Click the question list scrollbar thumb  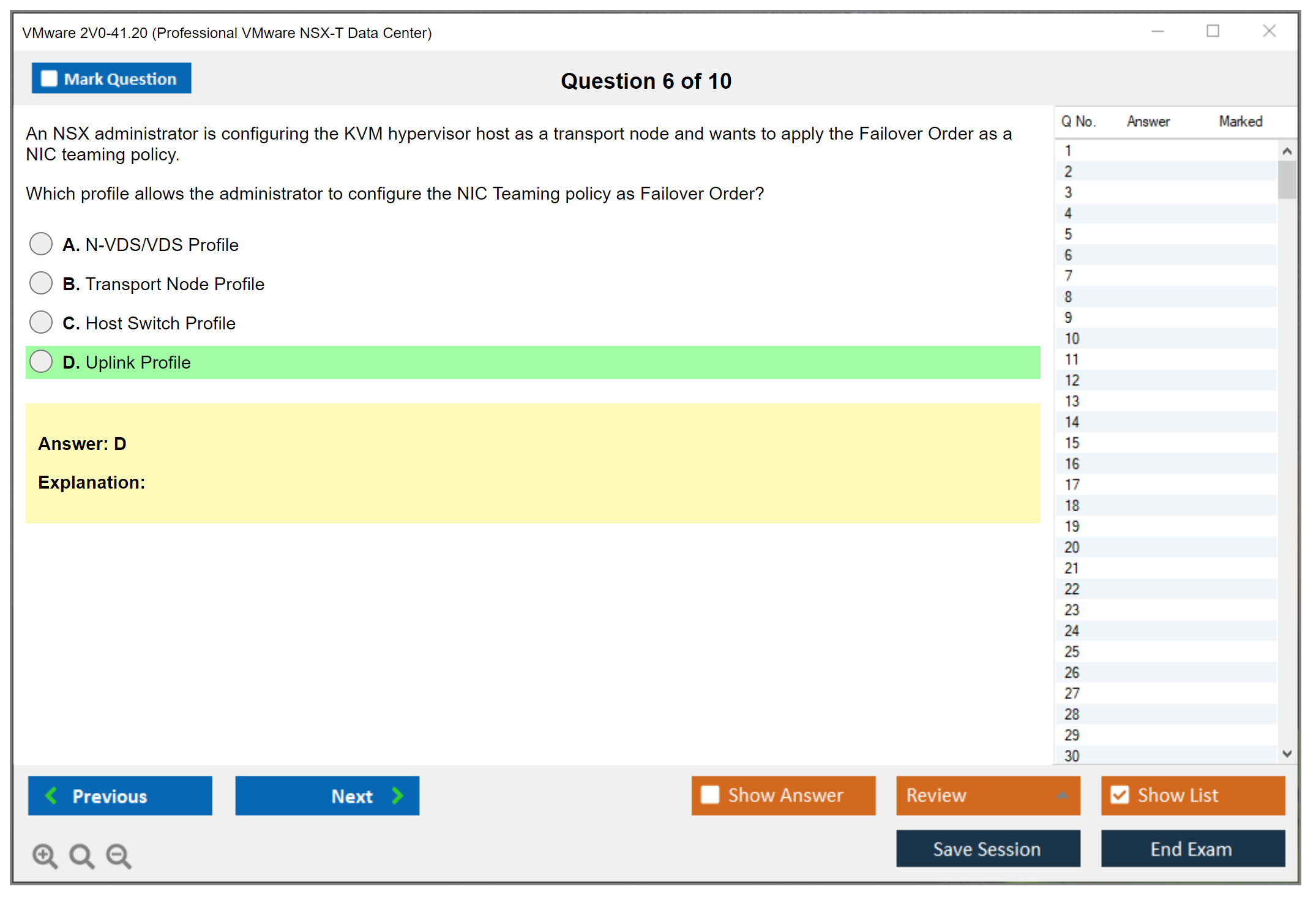pyautogui.click(x=1287, y=179)
